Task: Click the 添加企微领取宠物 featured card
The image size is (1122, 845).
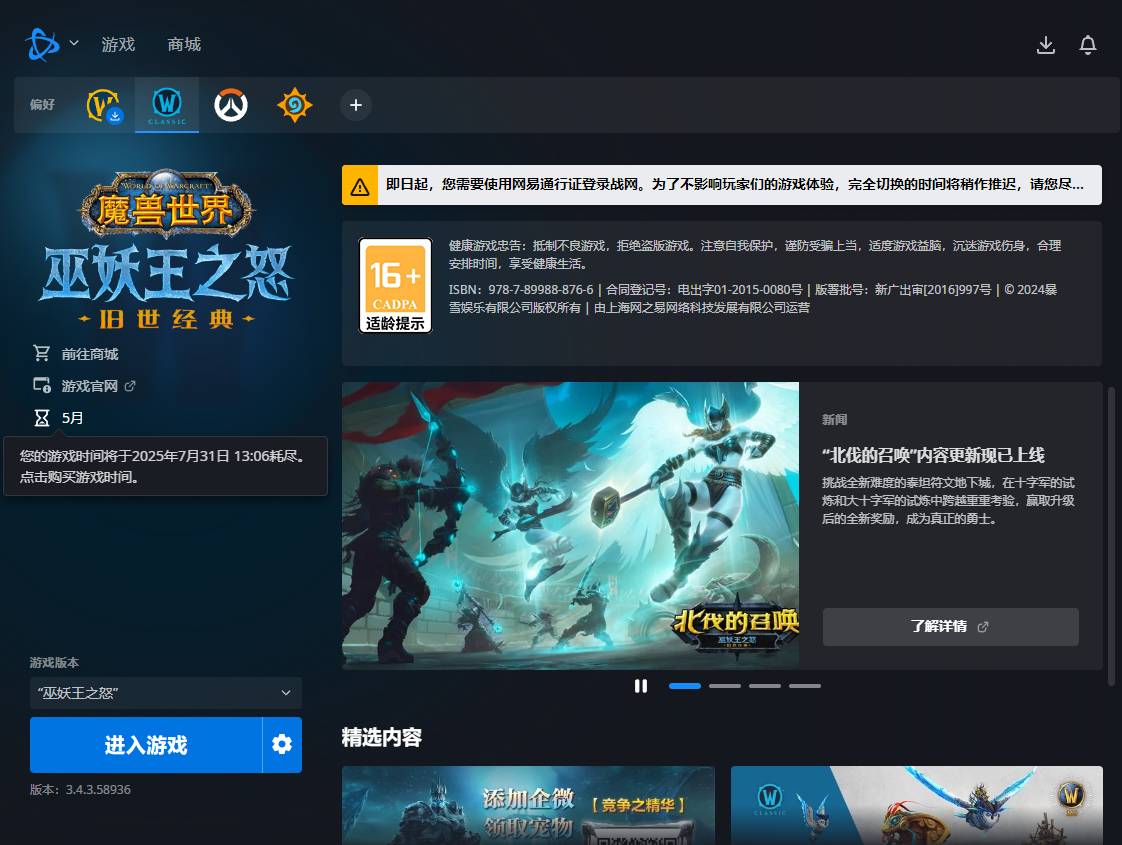Action: click(x=528, y=806)
